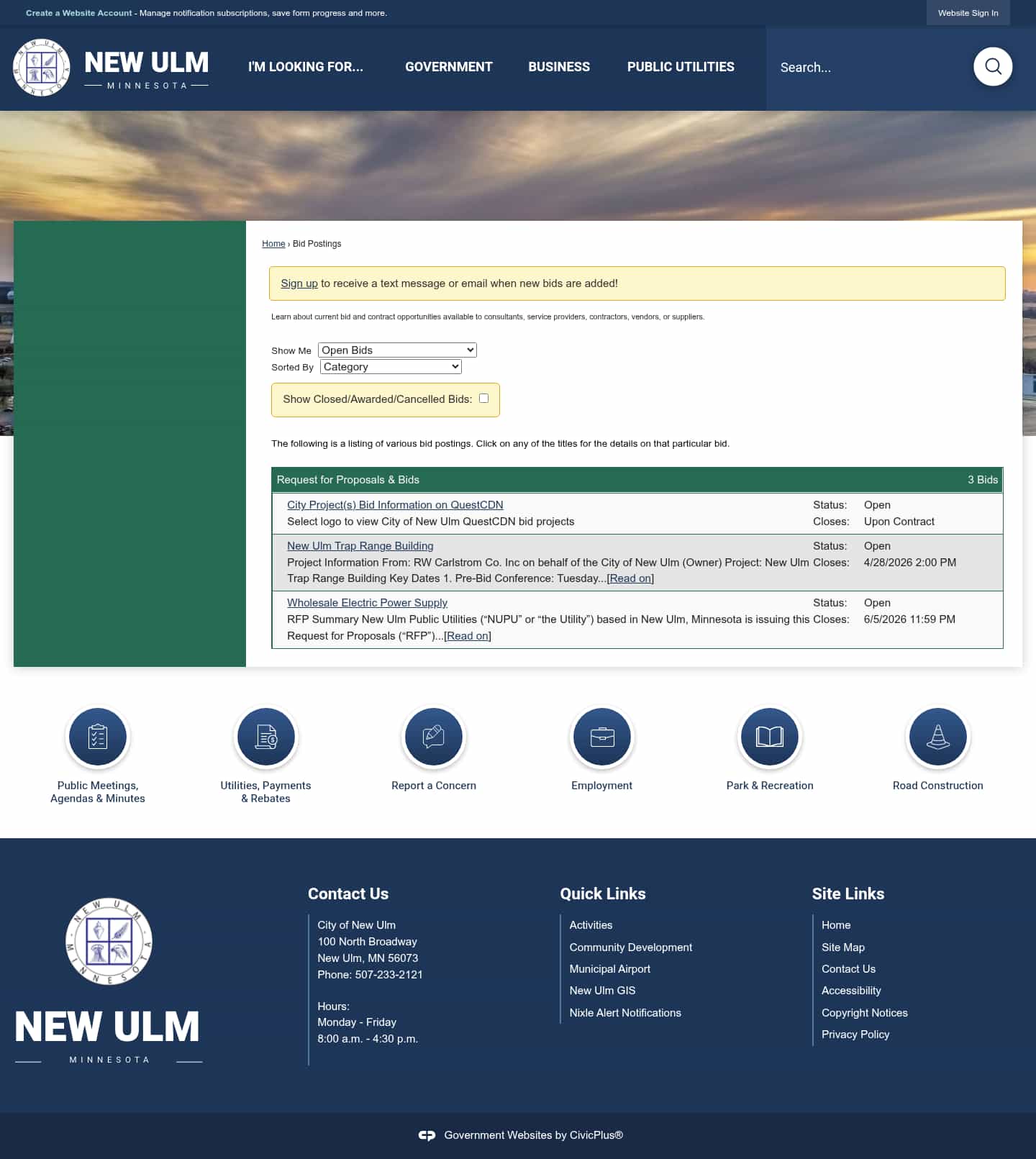1036x1159 pixels.
Task: Open the Site Map link
Action: (843, 947)
